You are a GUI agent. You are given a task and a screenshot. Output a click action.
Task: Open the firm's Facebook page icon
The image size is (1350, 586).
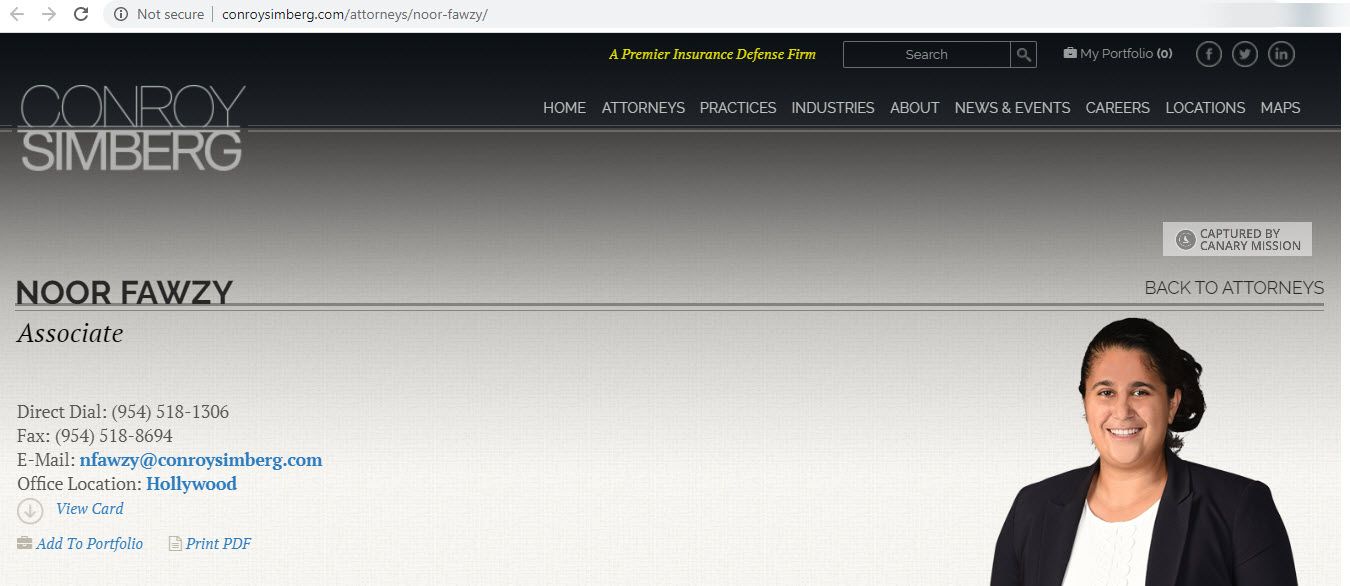coord(1208,55)
